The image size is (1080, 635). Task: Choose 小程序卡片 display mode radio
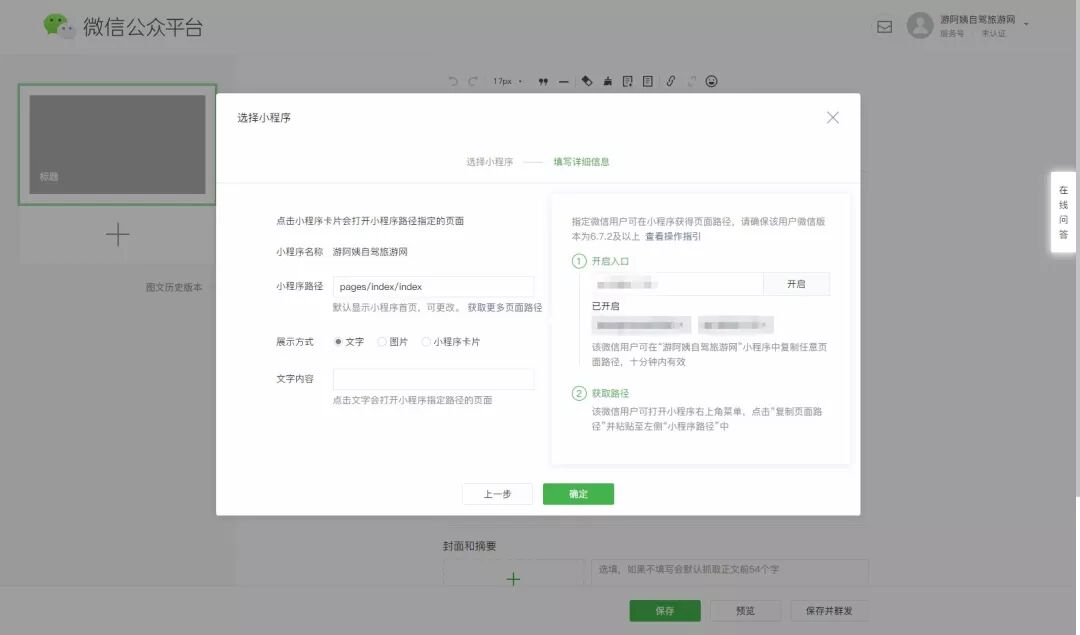pyautogui.click(x=426, y=342)
